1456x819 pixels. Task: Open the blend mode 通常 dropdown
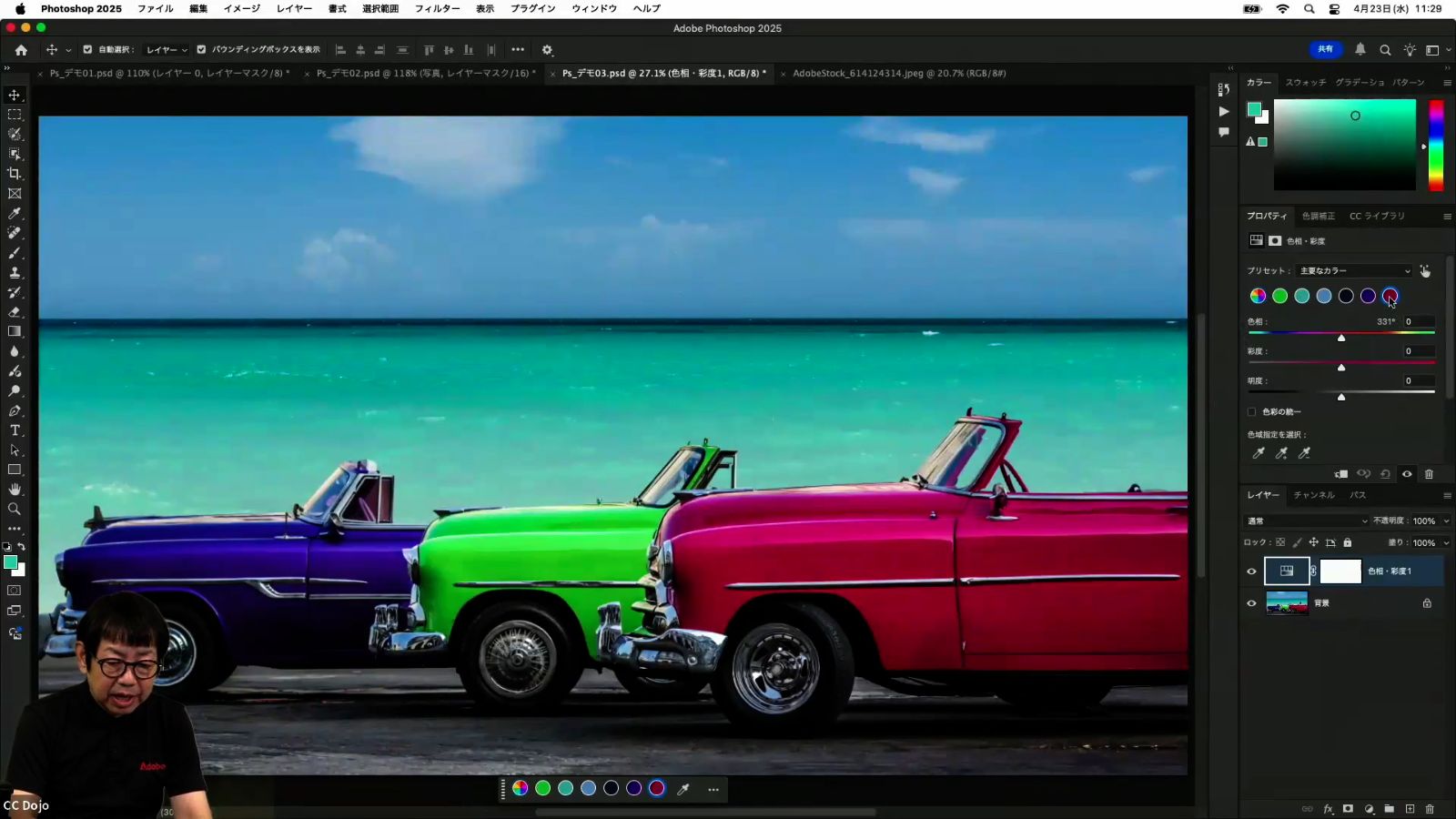[1307, 521]
